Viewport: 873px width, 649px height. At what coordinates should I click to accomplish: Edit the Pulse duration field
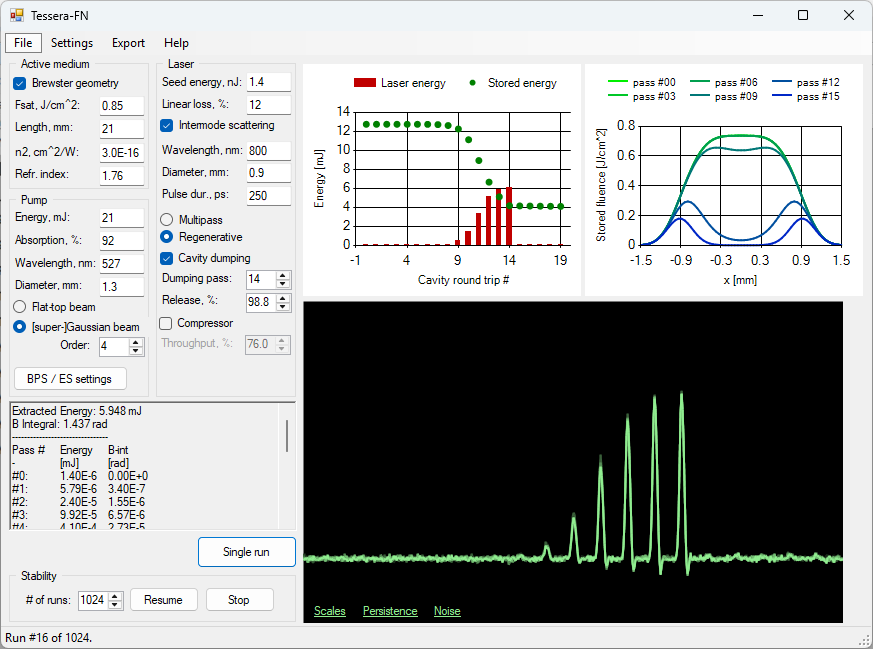(269, 196)
